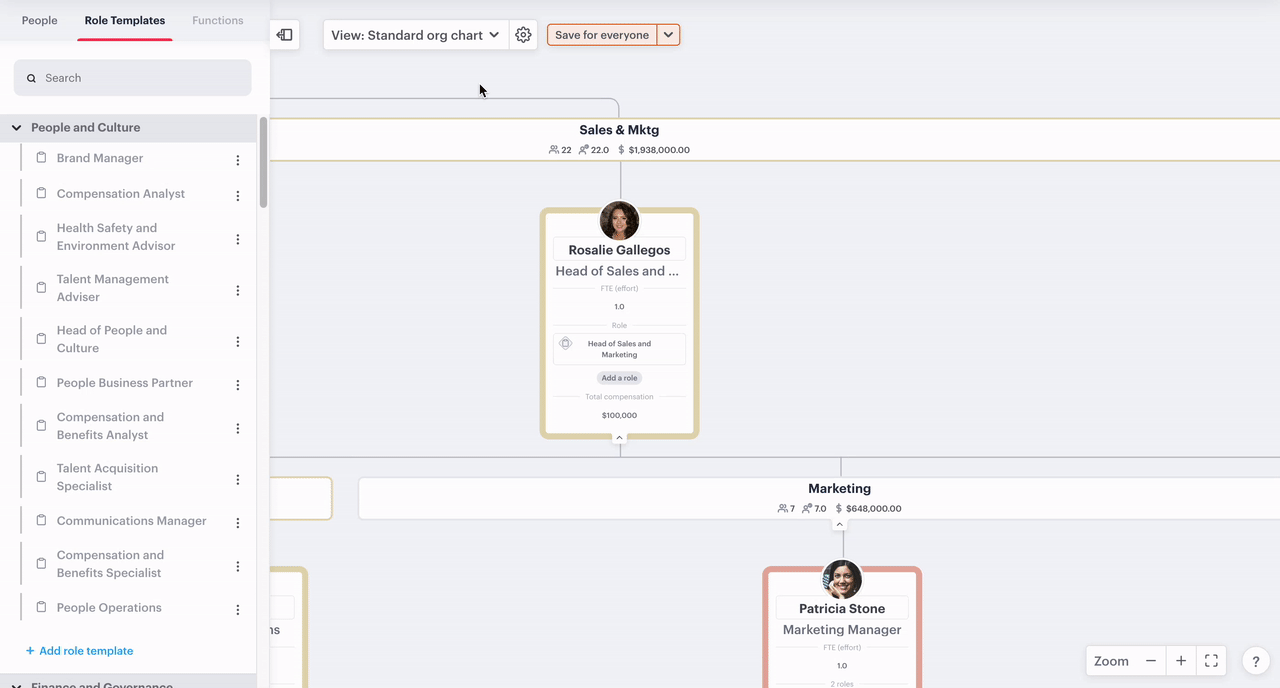The image size is (1280, 688).
Task: Click Add a role on Rosalie's card
Action: tap(619, 378)
